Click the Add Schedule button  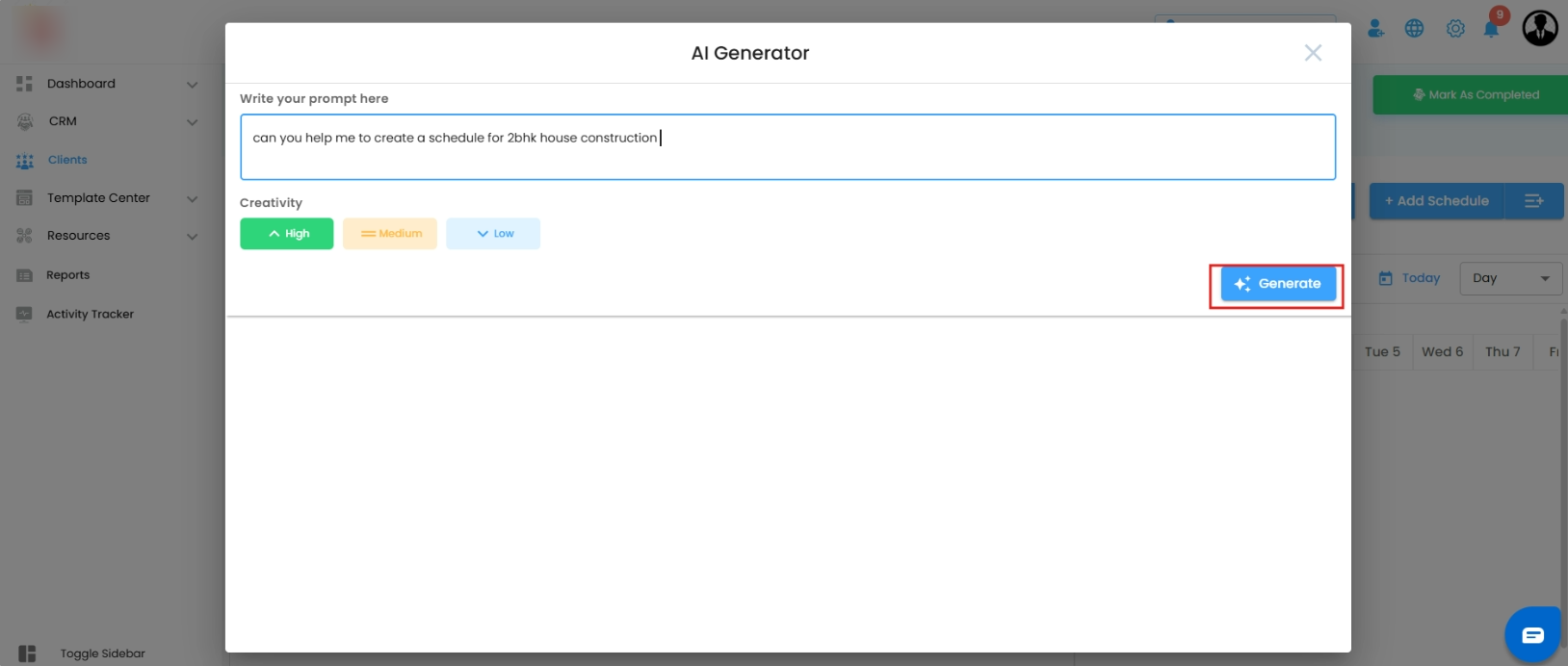point(1436,201)
